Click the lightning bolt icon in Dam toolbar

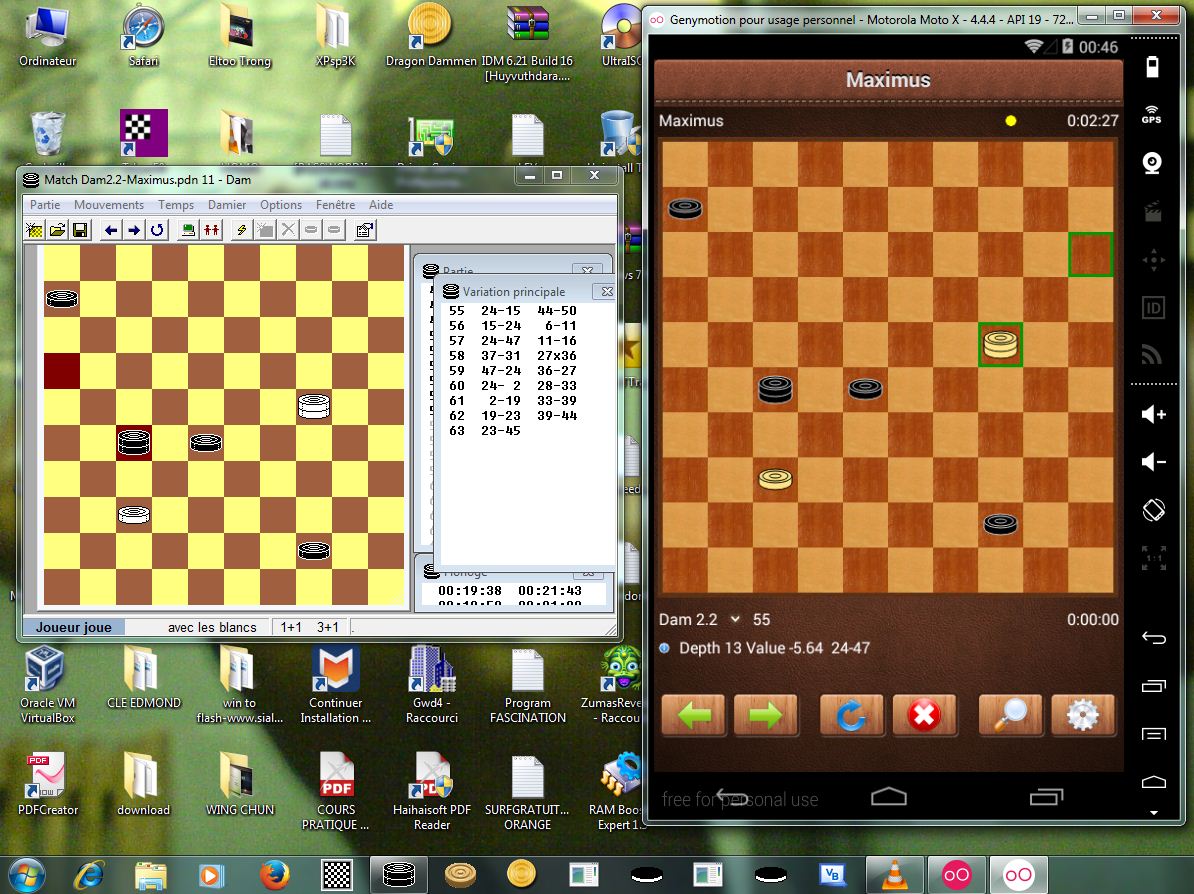point(240,230)
